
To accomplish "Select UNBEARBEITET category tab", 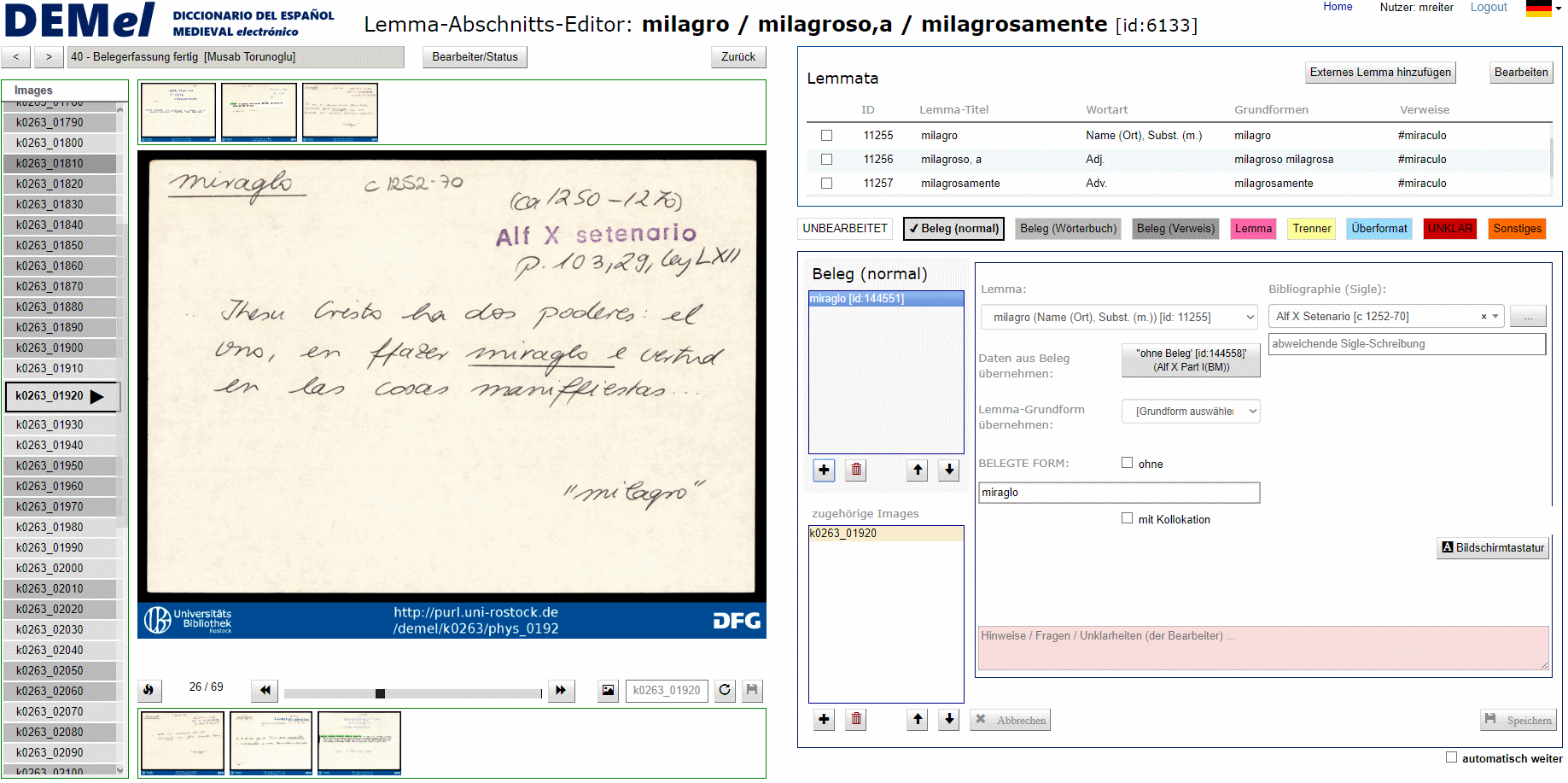I will coord(845,228).
